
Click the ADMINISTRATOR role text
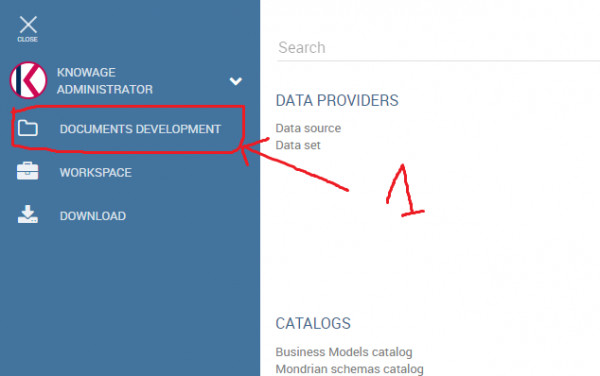pos(105,90)
